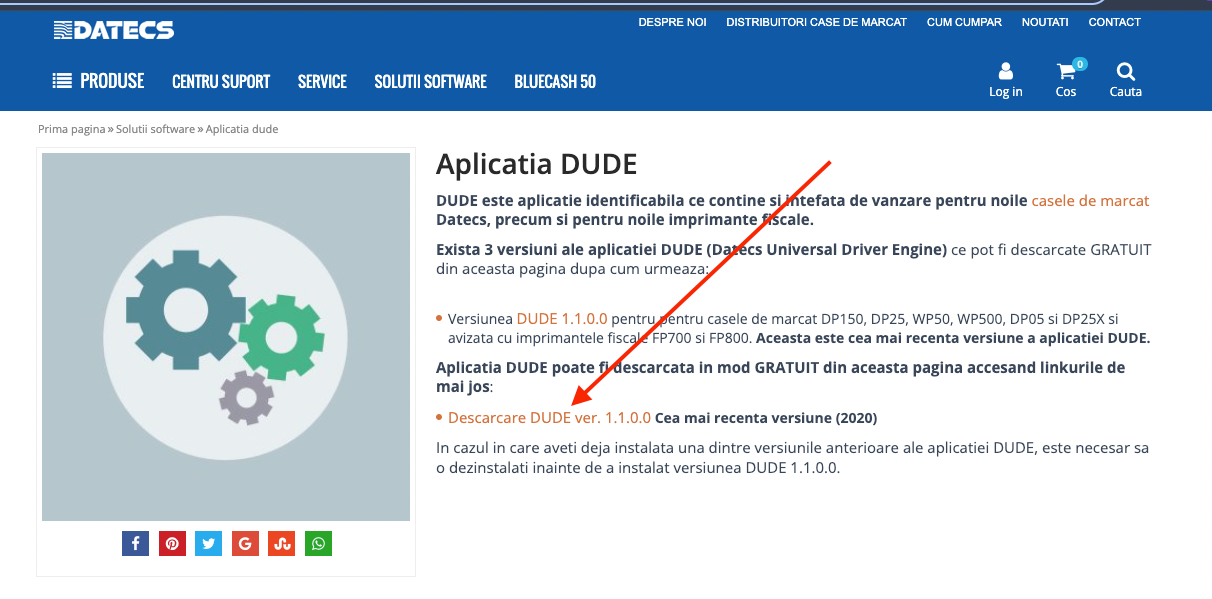The width and height of the screenshot is (1212, 599).
Task: Open Solutii Software section
Action: [x=430, y=82]
